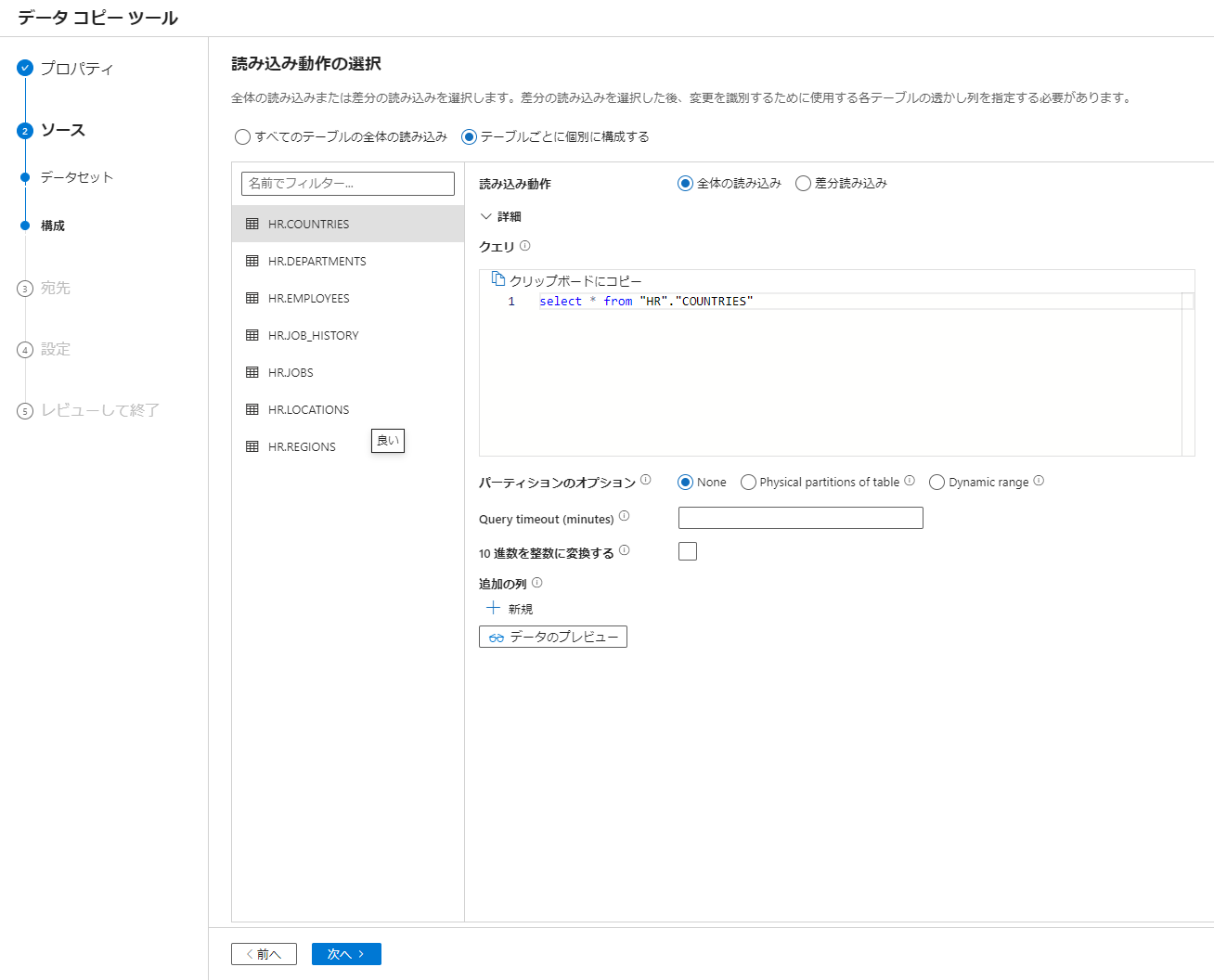Click the table icon beside HR.COUNTRIES
This screenshot has height=980, width=1214.
252,224
